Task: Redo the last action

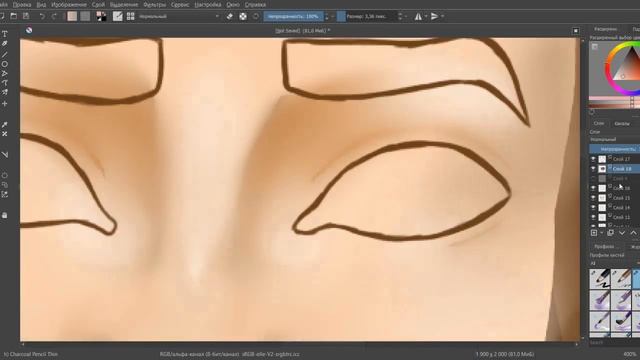Action: (x=54, y=16)
